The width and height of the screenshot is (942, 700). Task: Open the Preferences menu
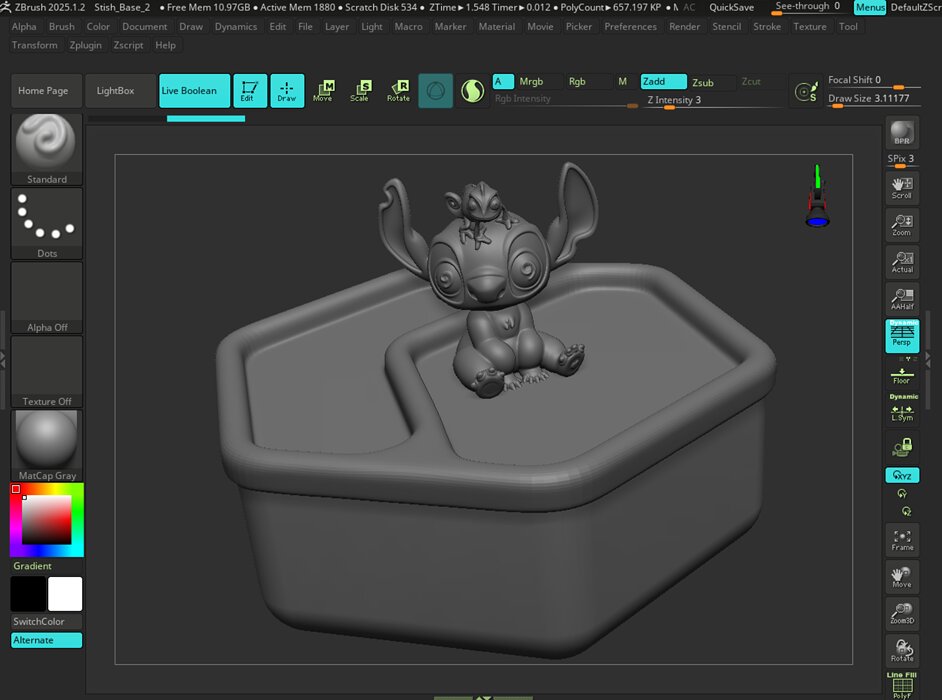click(630, 26)
